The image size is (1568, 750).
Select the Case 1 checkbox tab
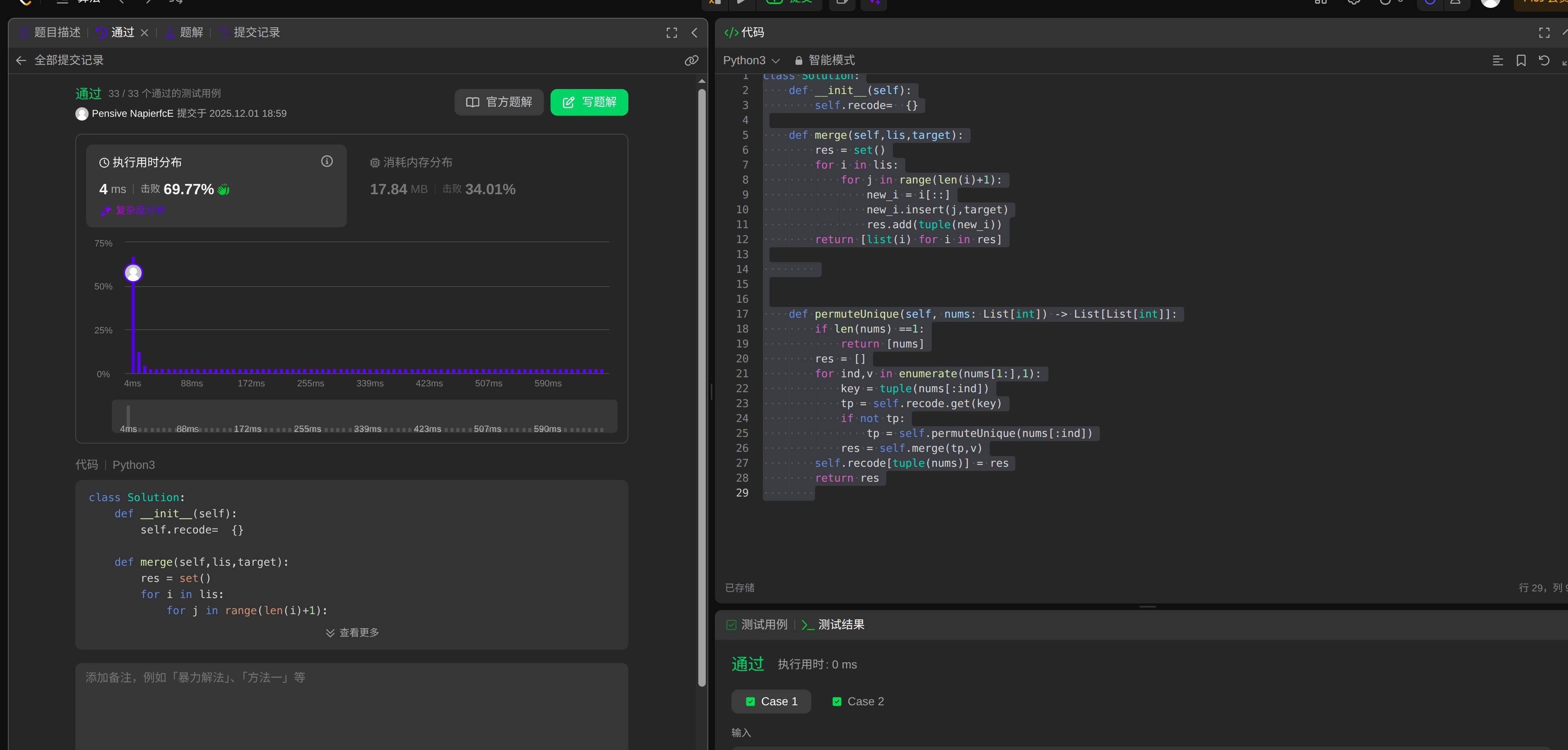(771, 701)
